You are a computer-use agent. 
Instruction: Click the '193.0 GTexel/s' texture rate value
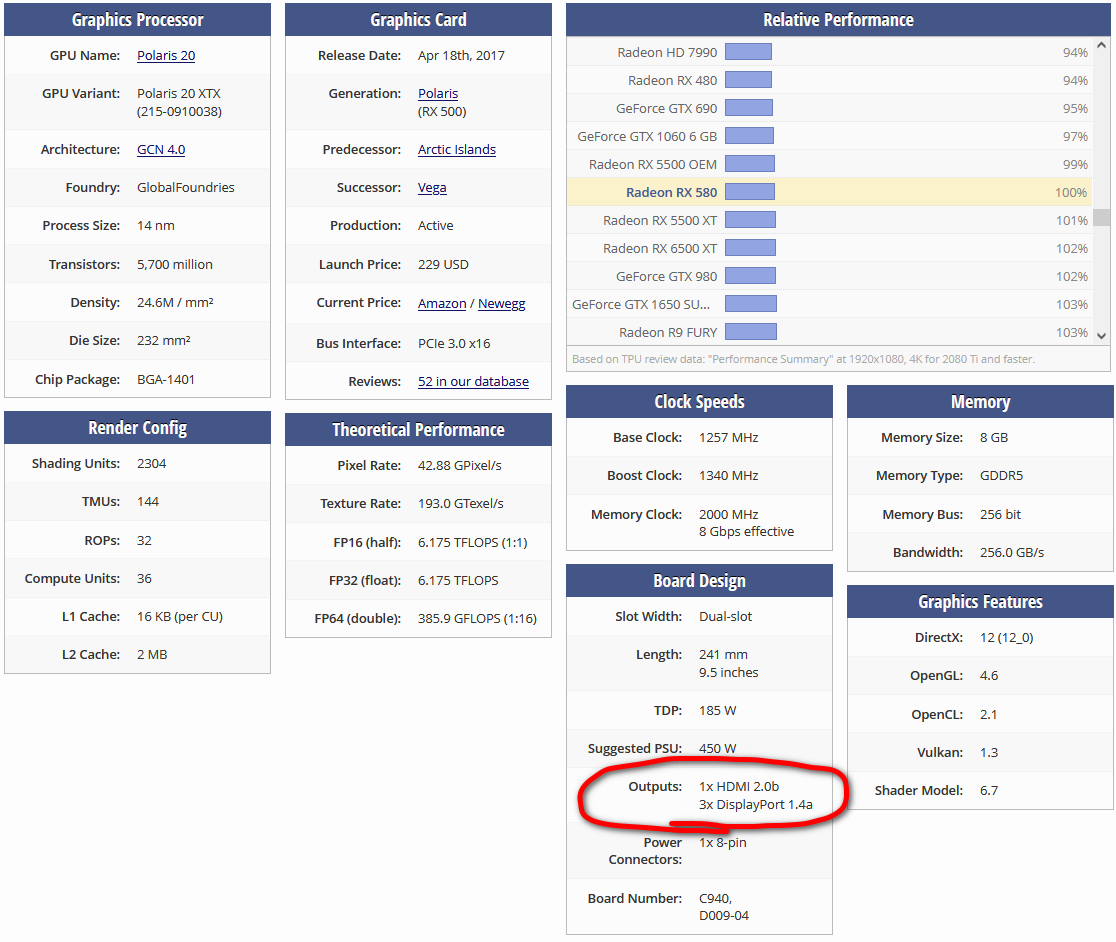click(460, 504)
